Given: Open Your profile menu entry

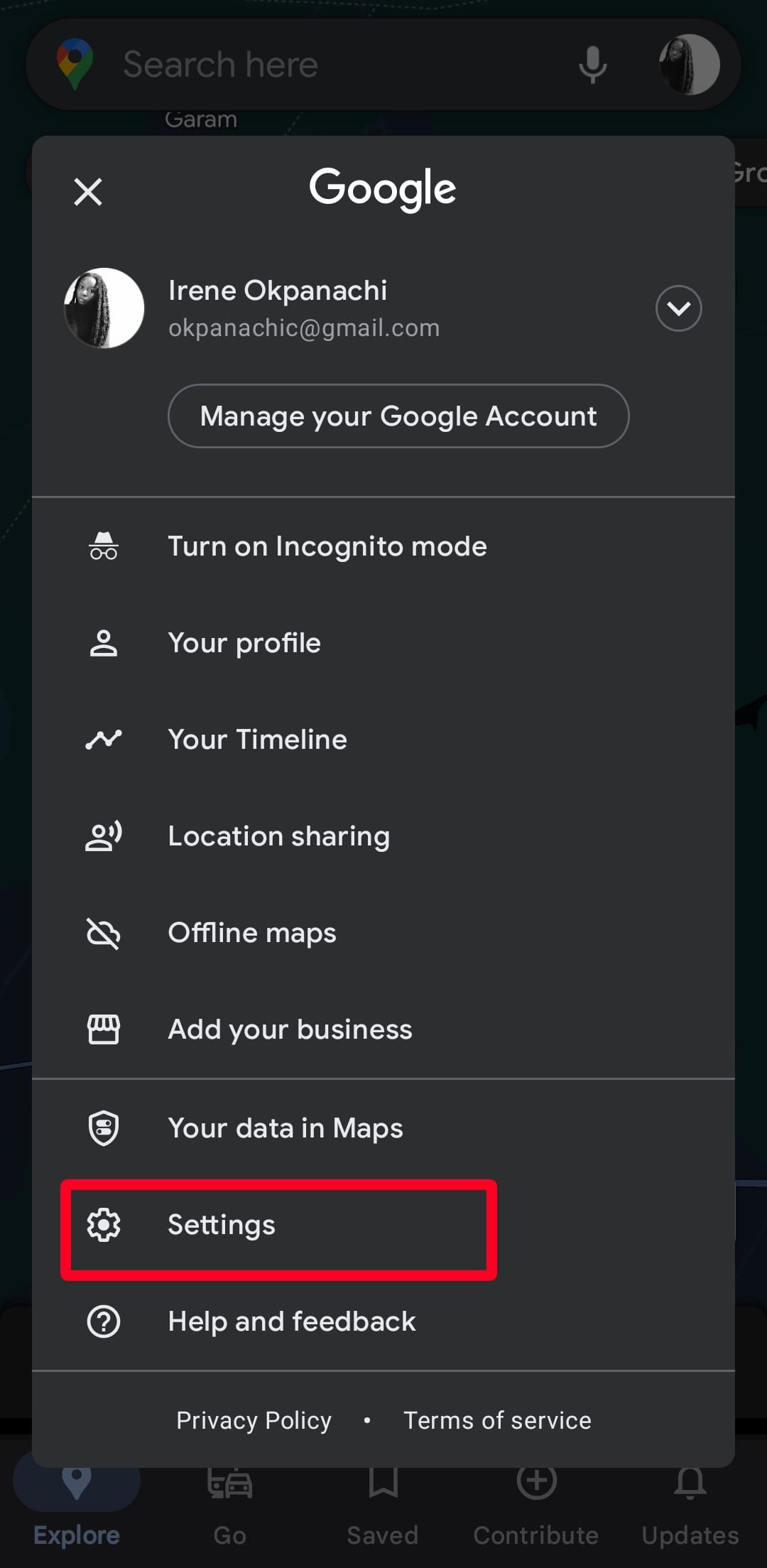Looking at the screenshot, I should 244,643.
